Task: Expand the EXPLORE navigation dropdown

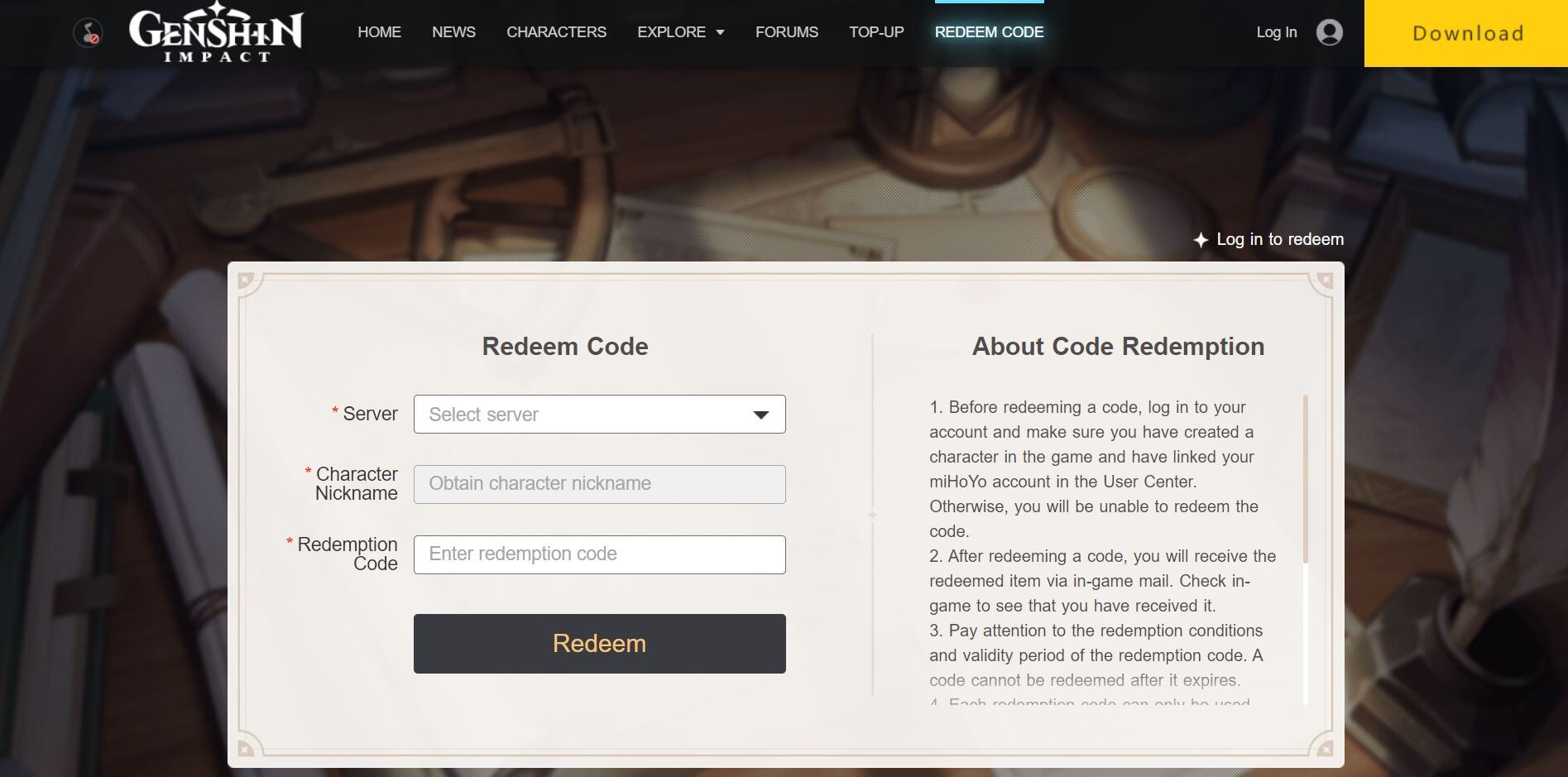Action: (680, 32)
